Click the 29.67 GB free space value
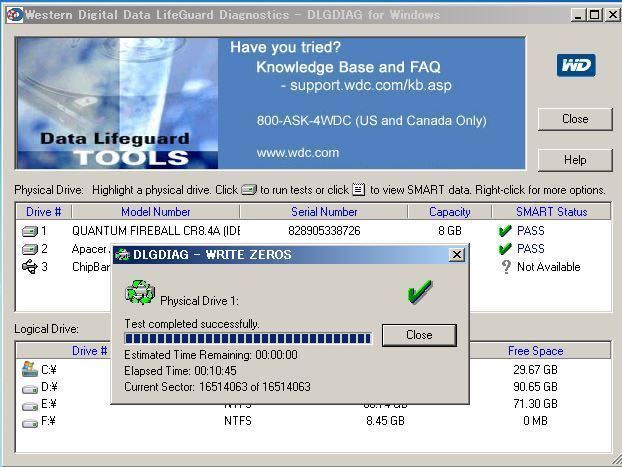 click(536, 370)
